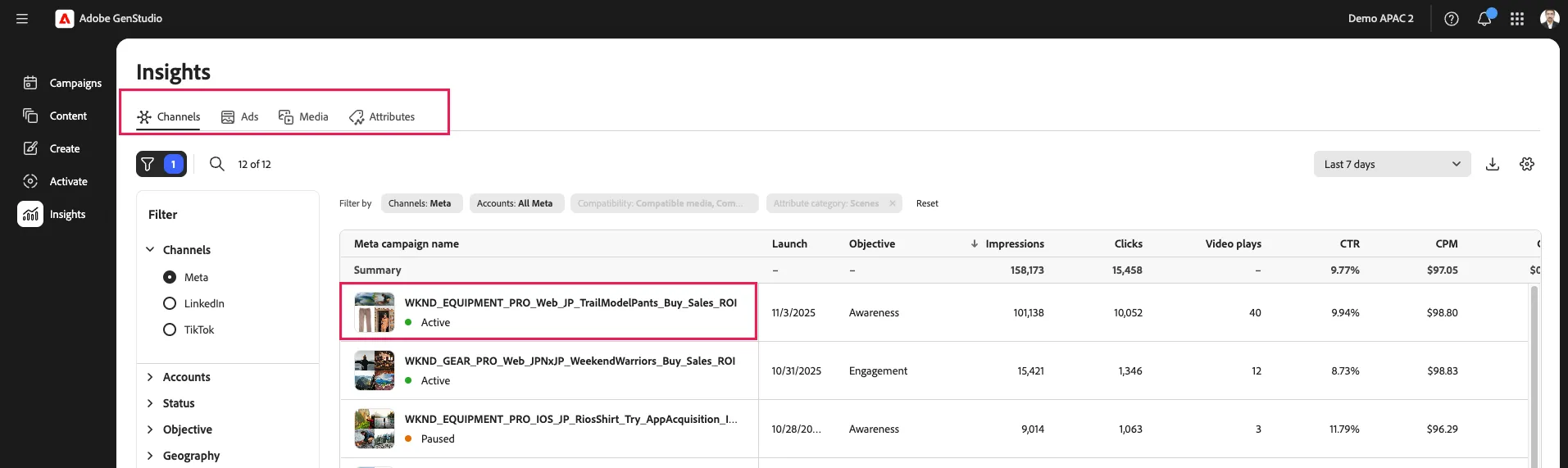Open the Last 7 days date dropdown

point(1392,164)
